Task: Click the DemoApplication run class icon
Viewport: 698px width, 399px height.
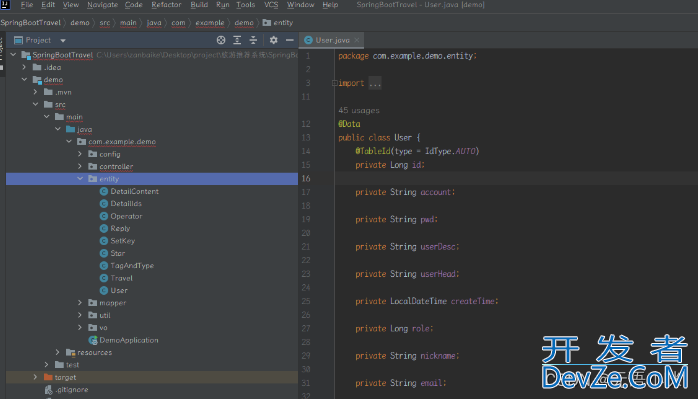Action: pyautogui.click(x=93, y=340)
